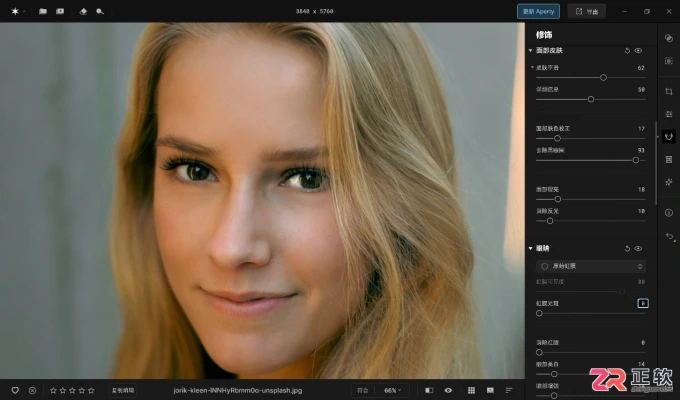Restore the window with the top-right square icon
The width and height of the screenshot is (680, 400).
(x=647, y=11)
